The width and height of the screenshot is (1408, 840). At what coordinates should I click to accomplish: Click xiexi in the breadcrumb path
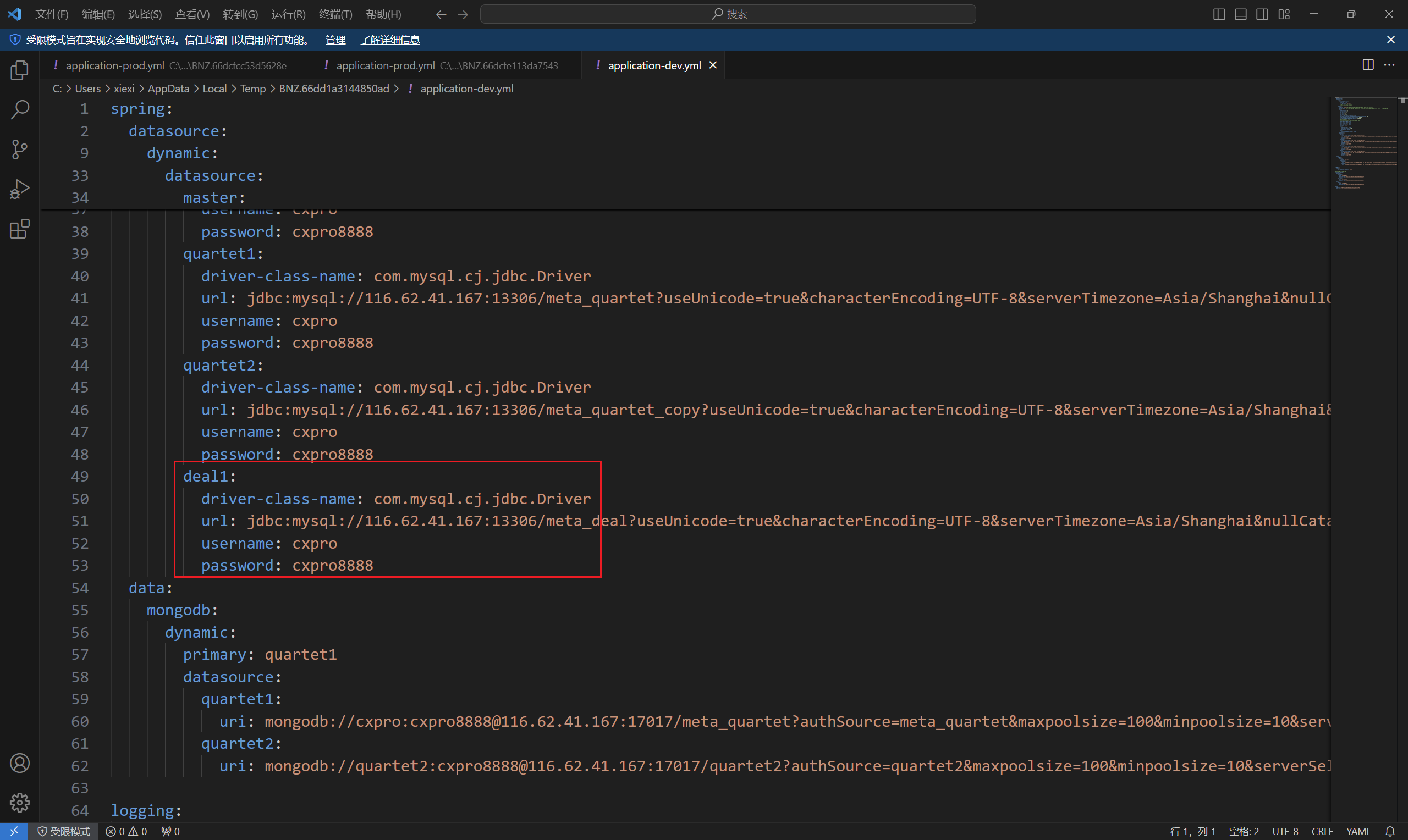click(124, 89)
